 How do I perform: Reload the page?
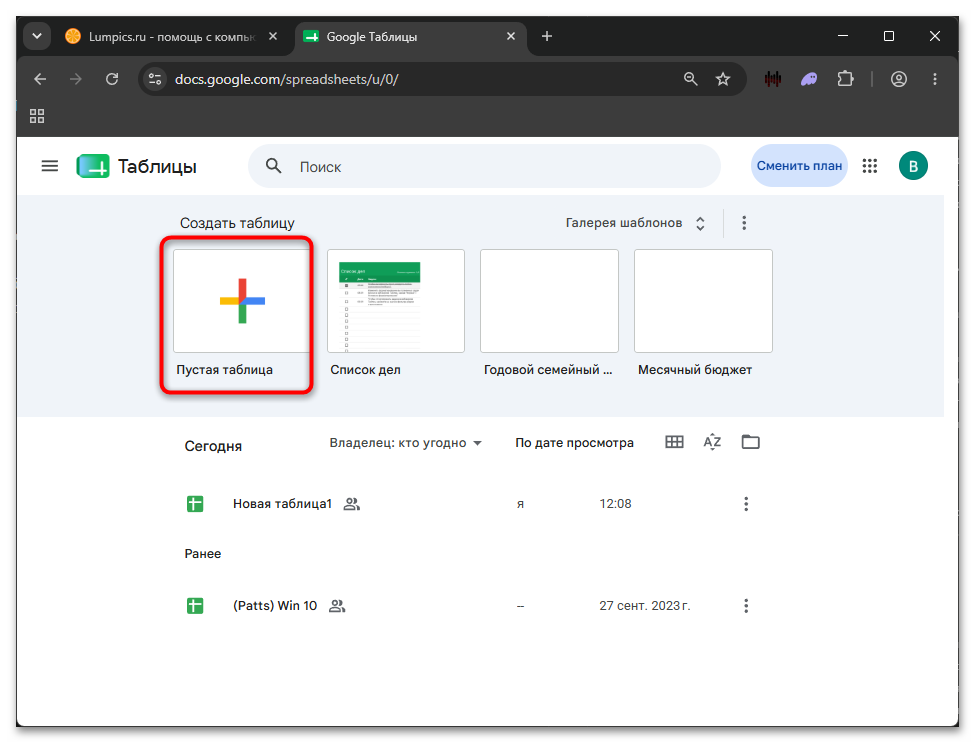coord(112,79)
